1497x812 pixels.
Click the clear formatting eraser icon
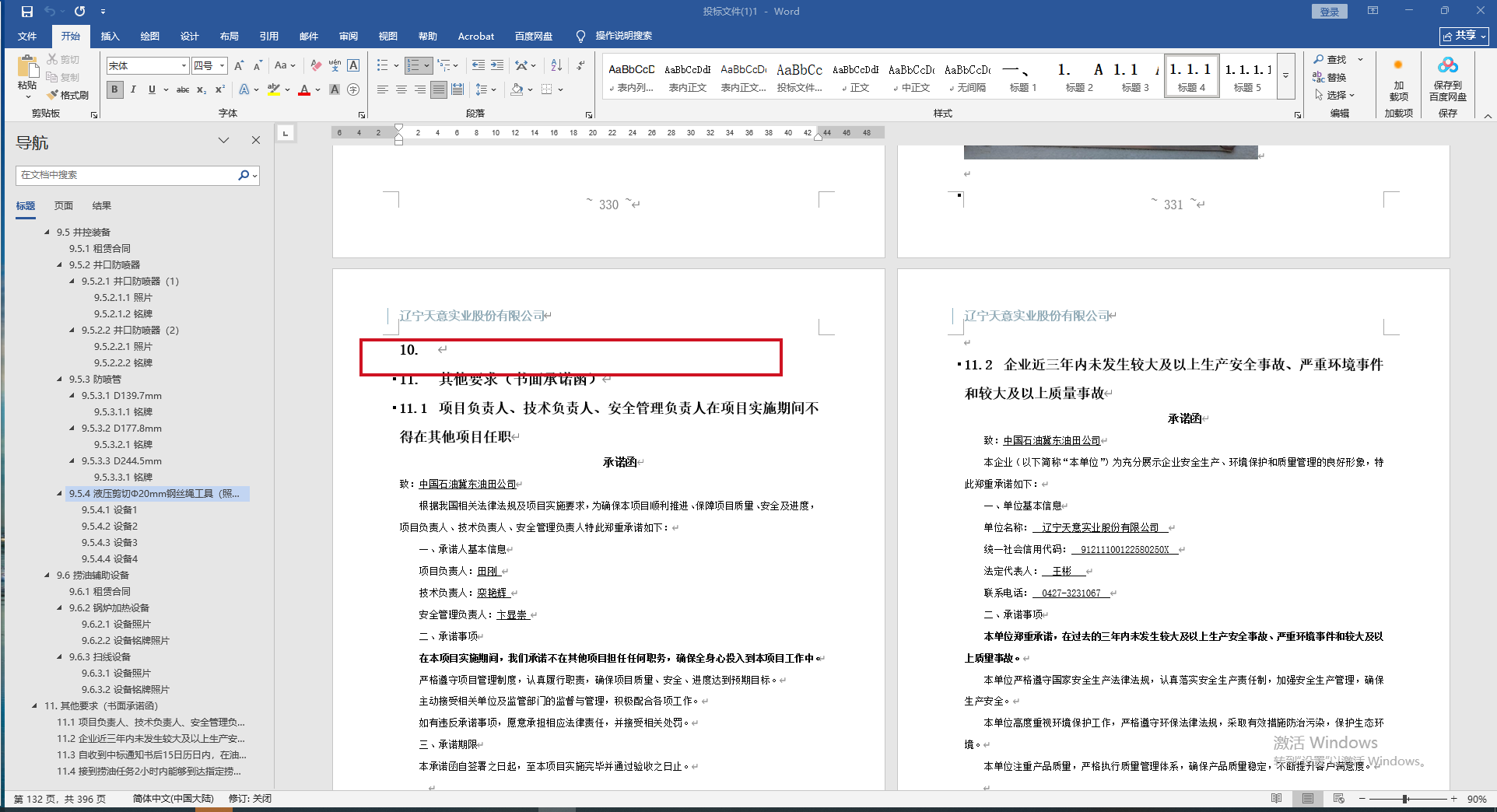pyautogui.click(x=316, y=66)
